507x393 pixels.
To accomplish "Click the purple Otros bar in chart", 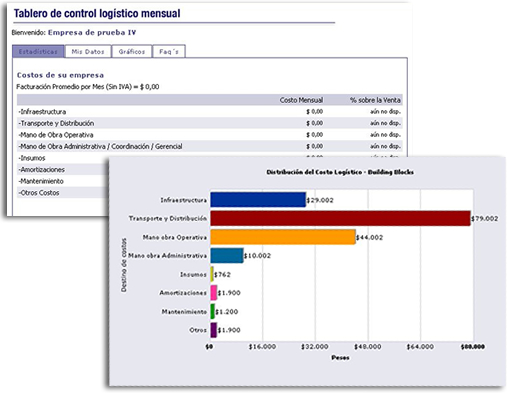I will click(214, 330).
